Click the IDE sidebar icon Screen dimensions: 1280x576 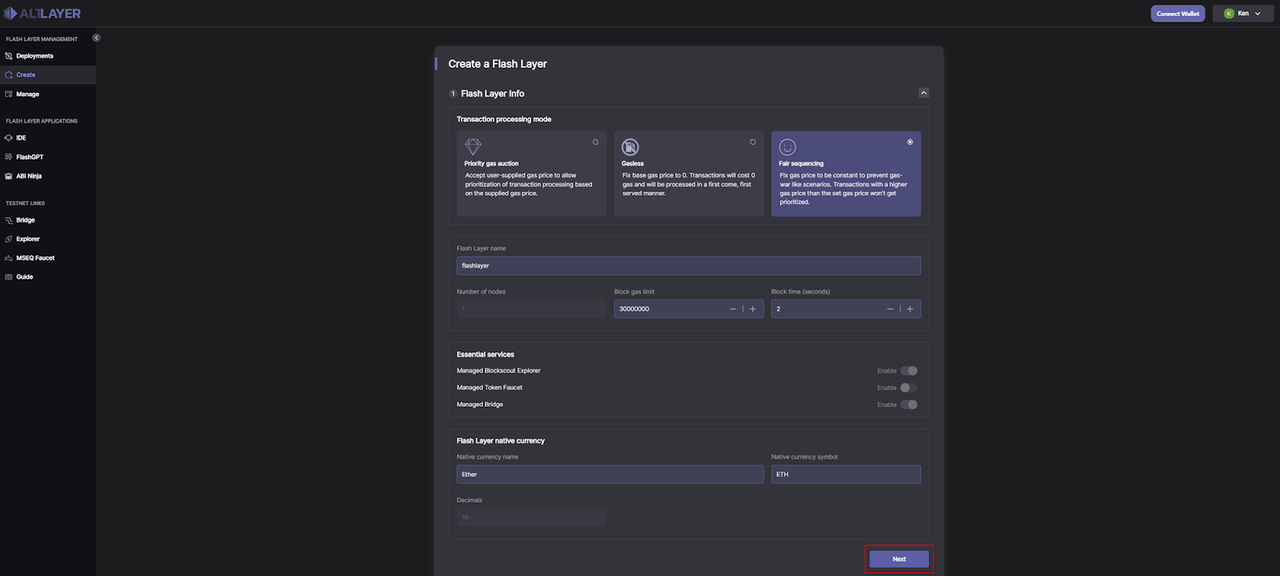pyautogui.click(x=9, y=138)
